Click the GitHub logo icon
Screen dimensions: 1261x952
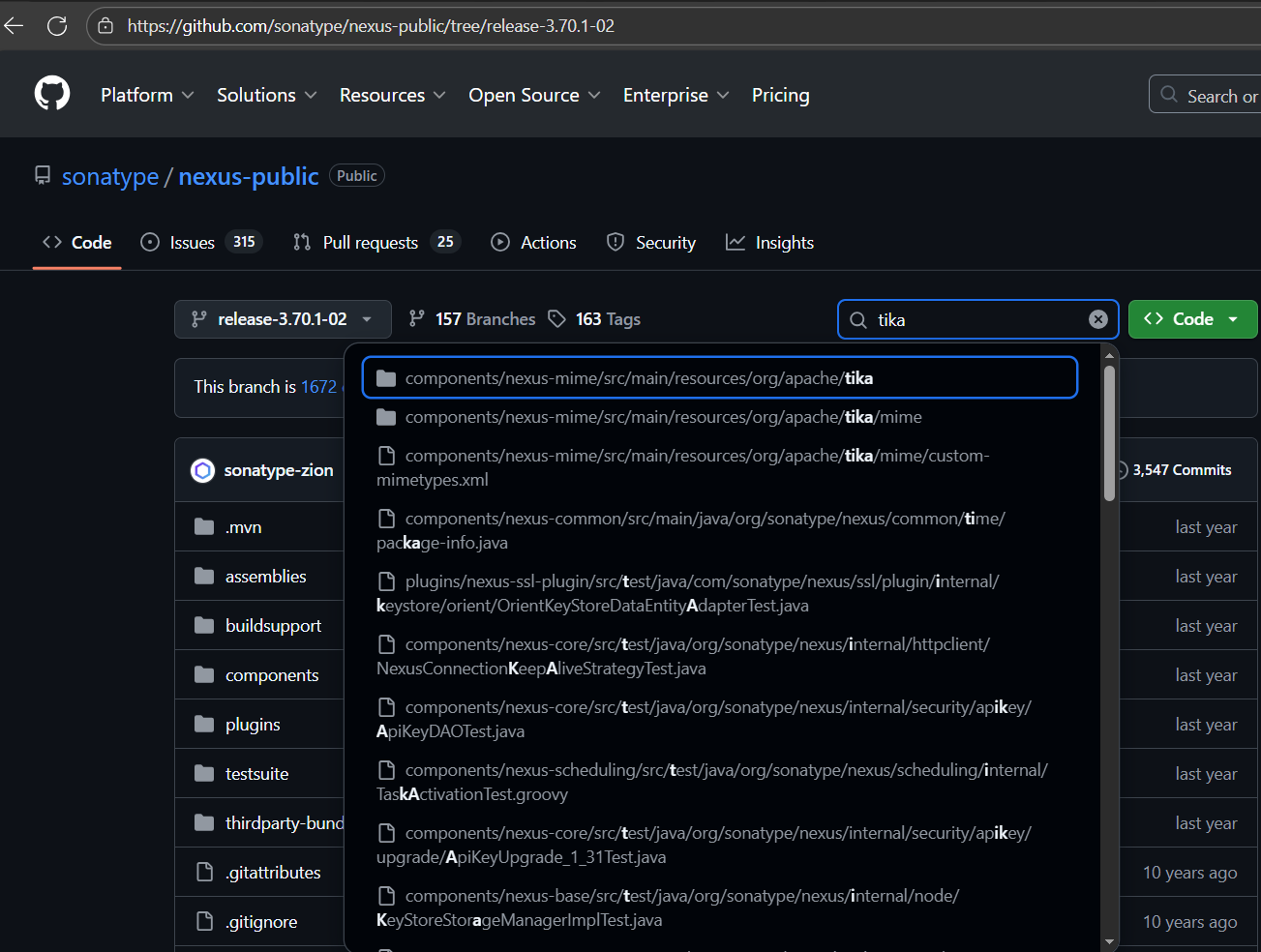tap(52, 94)
